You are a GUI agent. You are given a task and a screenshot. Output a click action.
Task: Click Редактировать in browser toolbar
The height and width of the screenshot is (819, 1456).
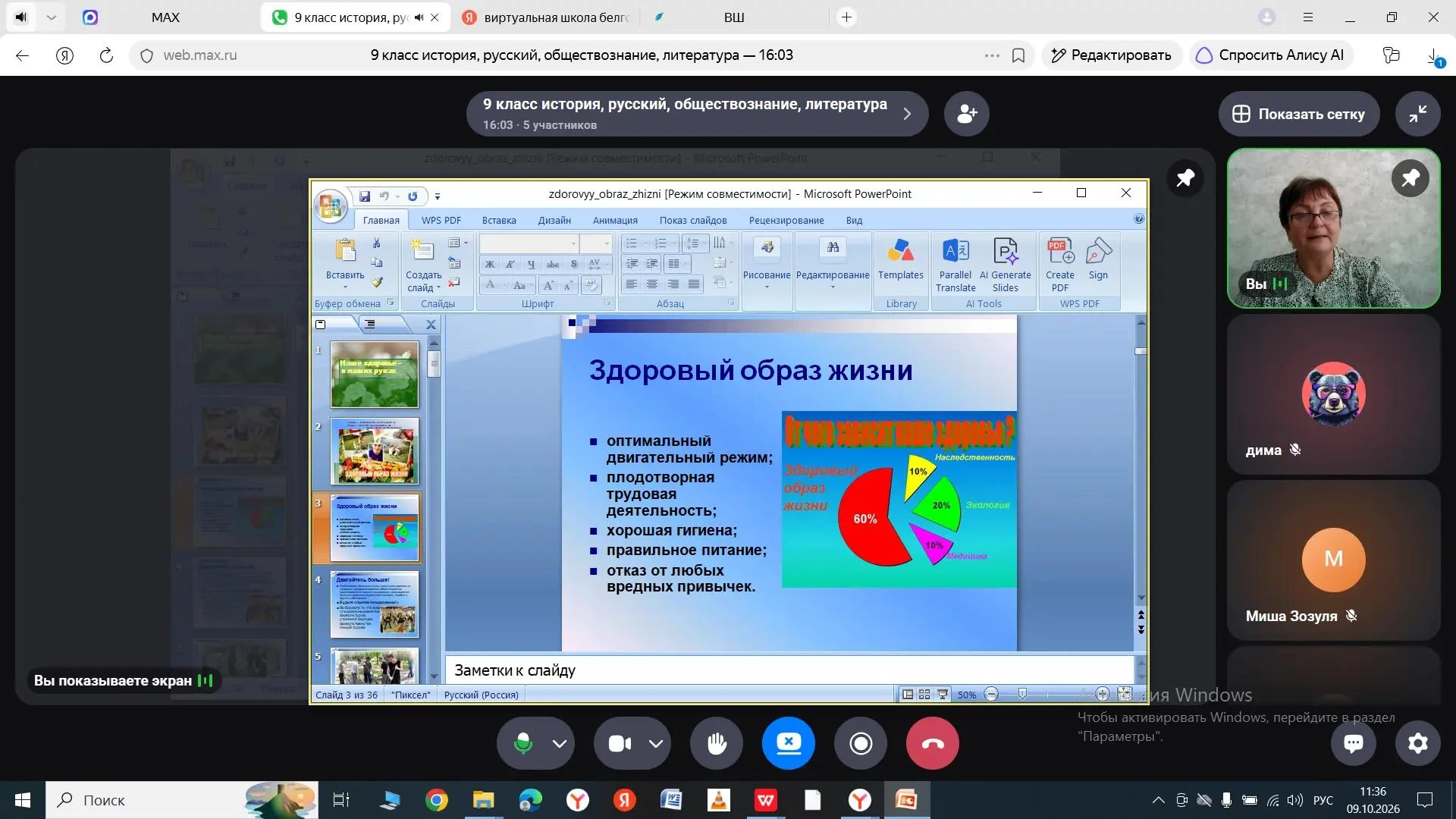pos(1111,55)
